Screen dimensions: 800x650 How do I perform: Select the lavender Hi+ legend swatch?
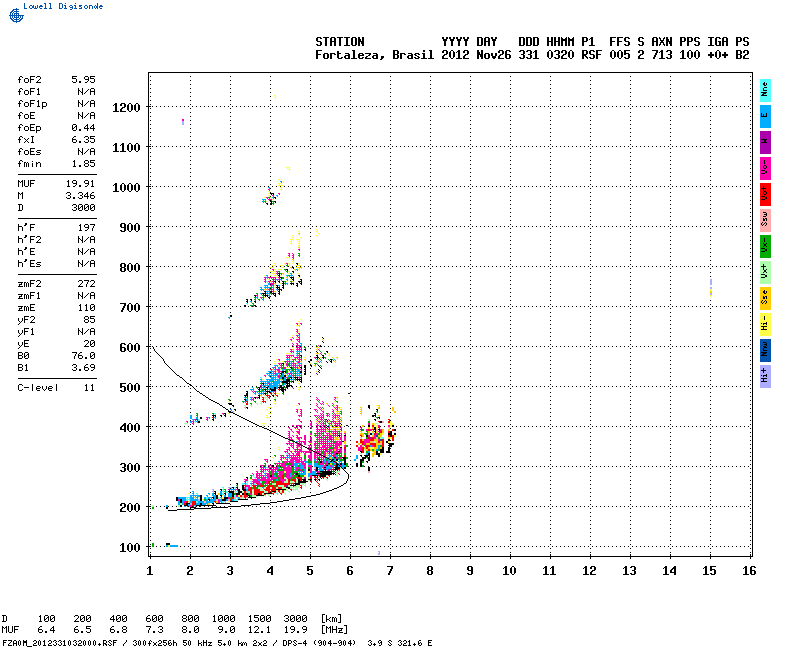(765, 377)
